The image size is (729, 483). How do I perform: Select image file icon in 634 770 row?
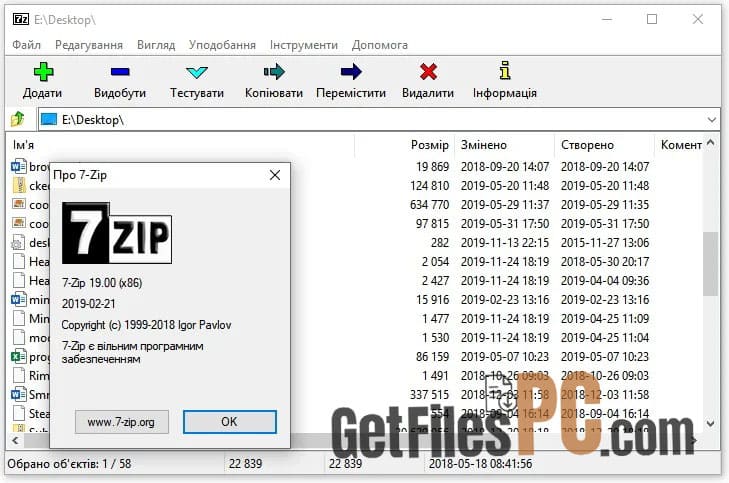click(19, 204)
